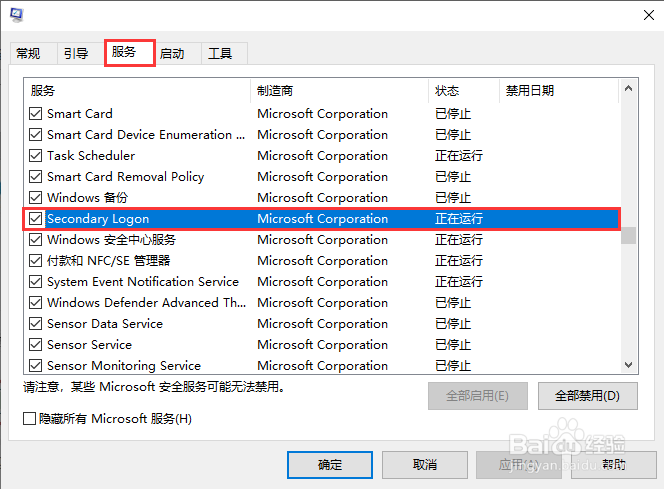Sort by the 制造商 column header

pyautogui.click(x=340, y=91)
